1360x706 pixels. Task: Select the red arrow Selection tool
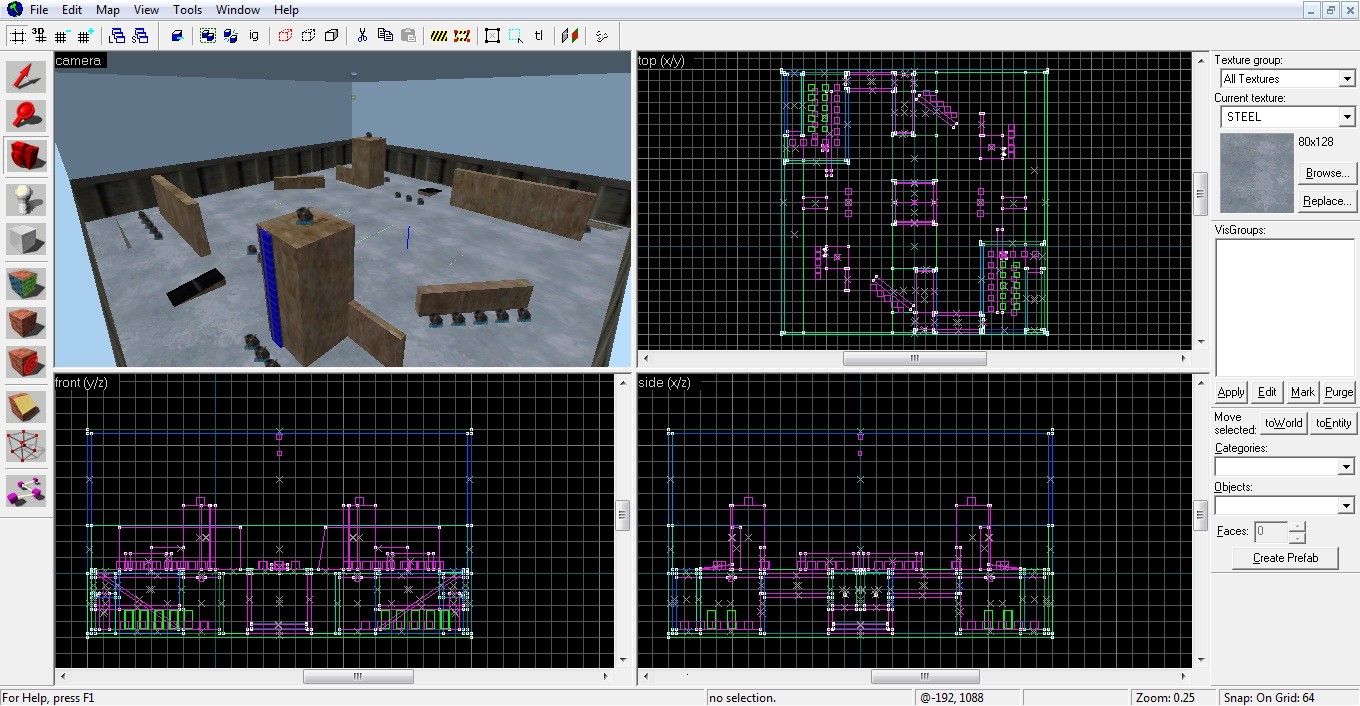26,77
